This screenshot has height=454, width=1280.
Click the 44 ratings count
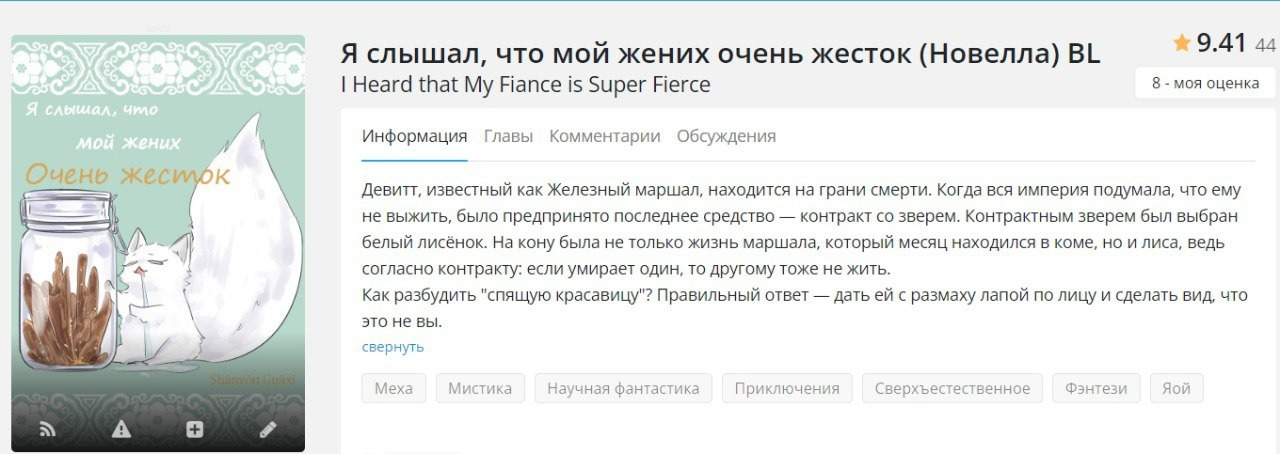click(x=1265, y=45)
